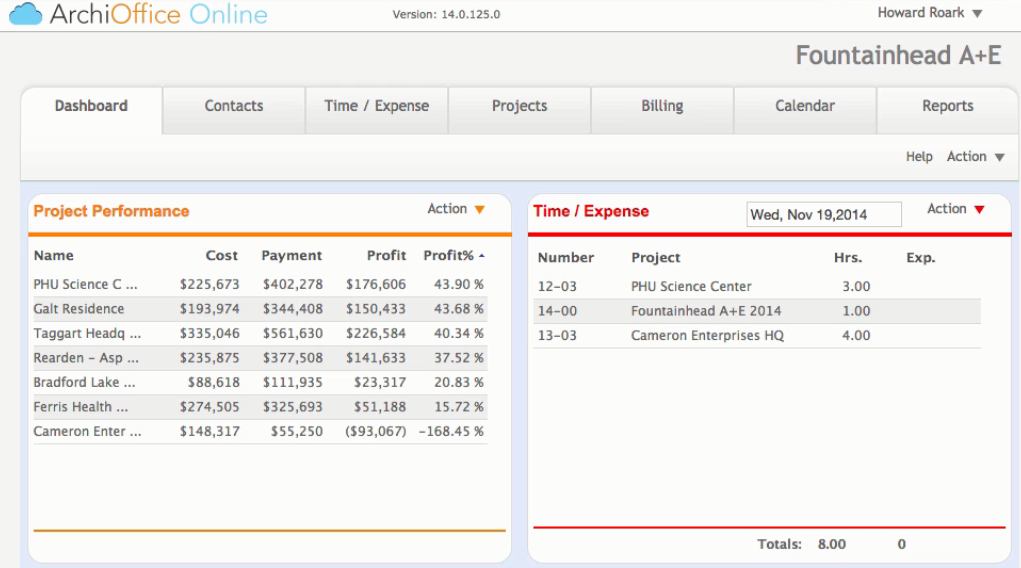Sort by the Profit column header

tap(386, 255)
